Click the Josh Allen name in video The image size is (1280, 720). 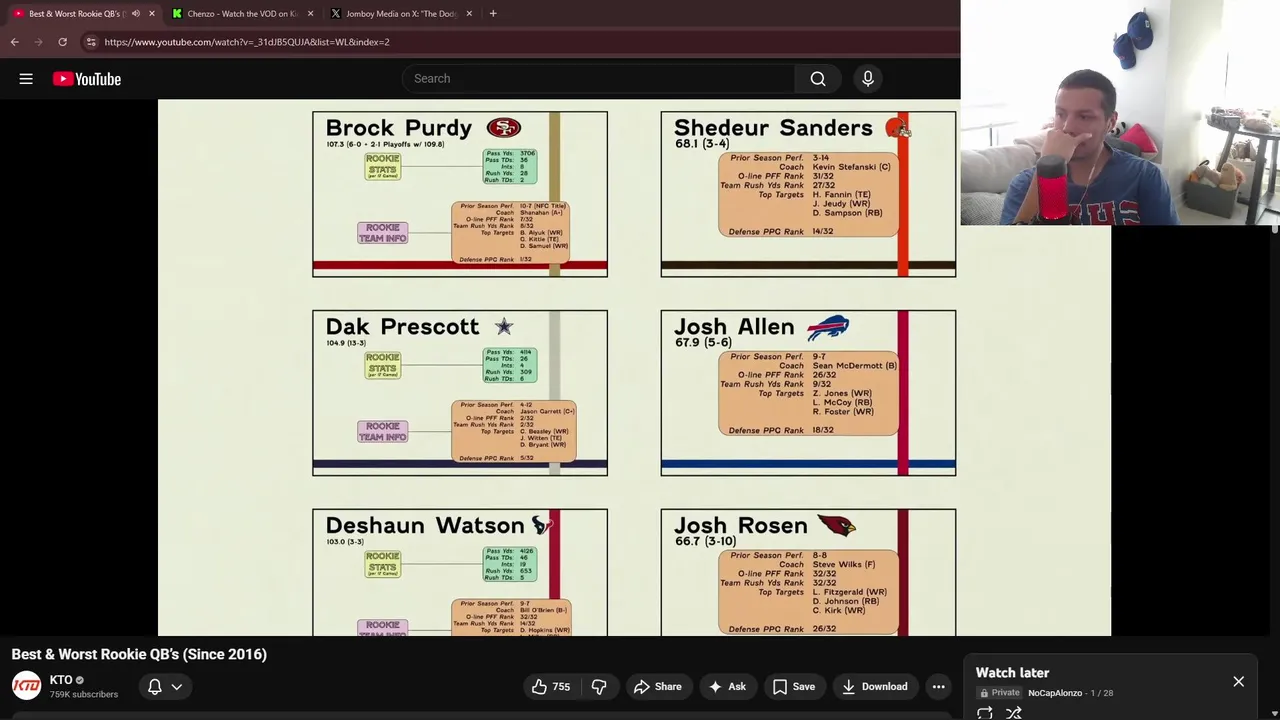pos(734,327)
